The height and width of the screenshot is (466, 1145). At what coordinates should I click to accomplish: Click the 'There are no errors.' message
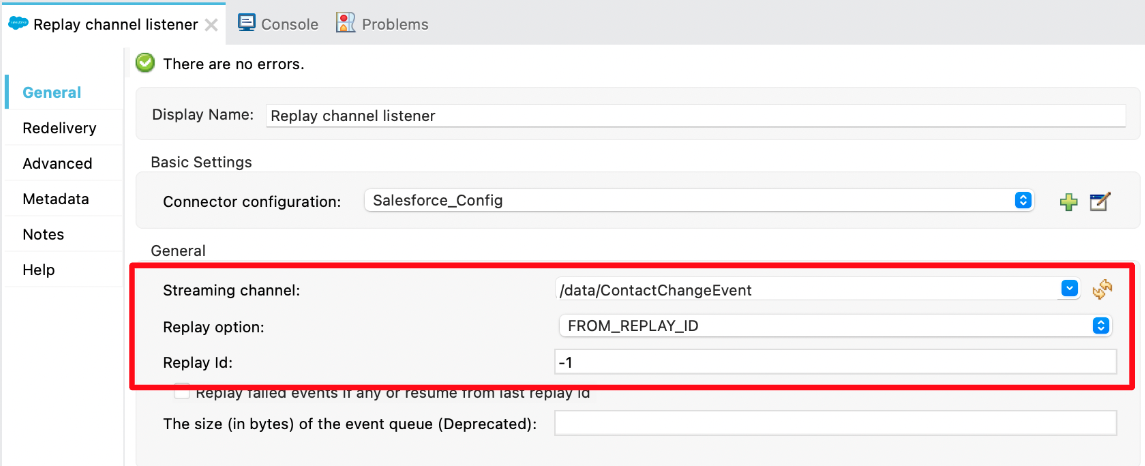pos(234,64)
